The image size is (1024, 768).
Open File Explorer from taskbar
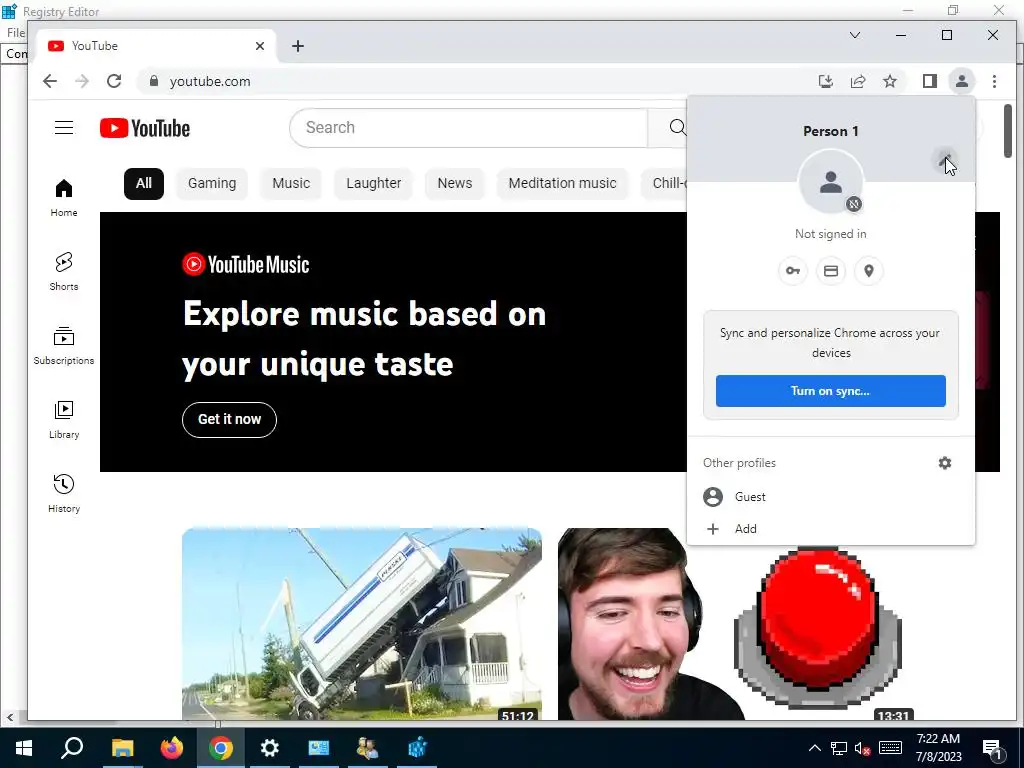(122, 748)
